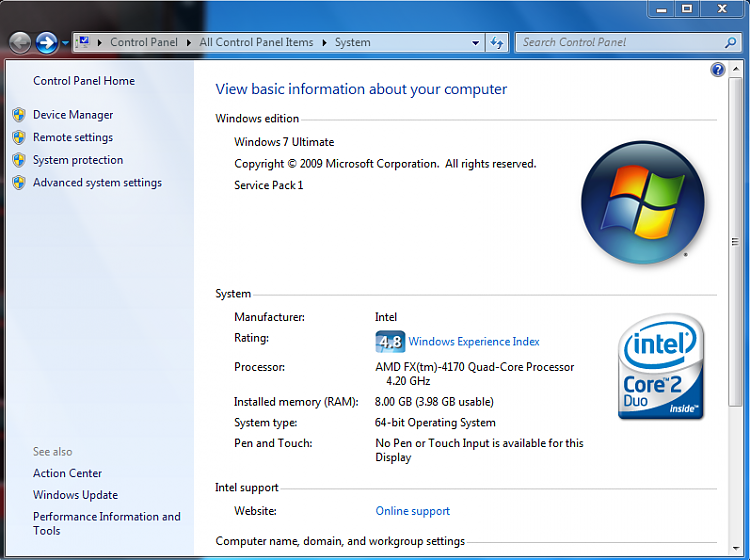Expand arrow after Control Panel breadcrumb
The image size is (750, 560).
click(x=189, y=43)
